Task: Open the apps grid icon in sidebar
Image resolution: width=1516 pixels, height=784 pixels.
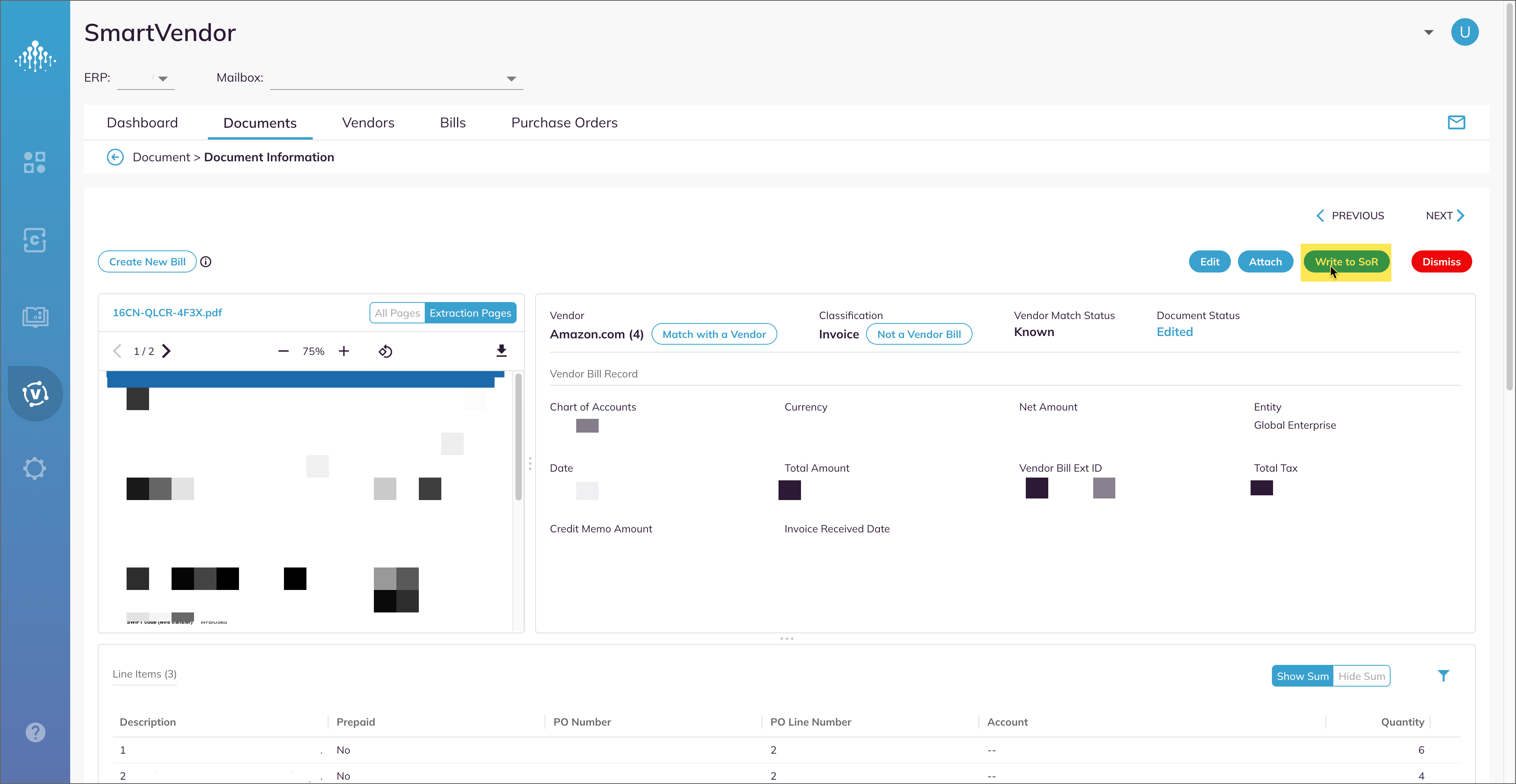Action: point(35,162)
